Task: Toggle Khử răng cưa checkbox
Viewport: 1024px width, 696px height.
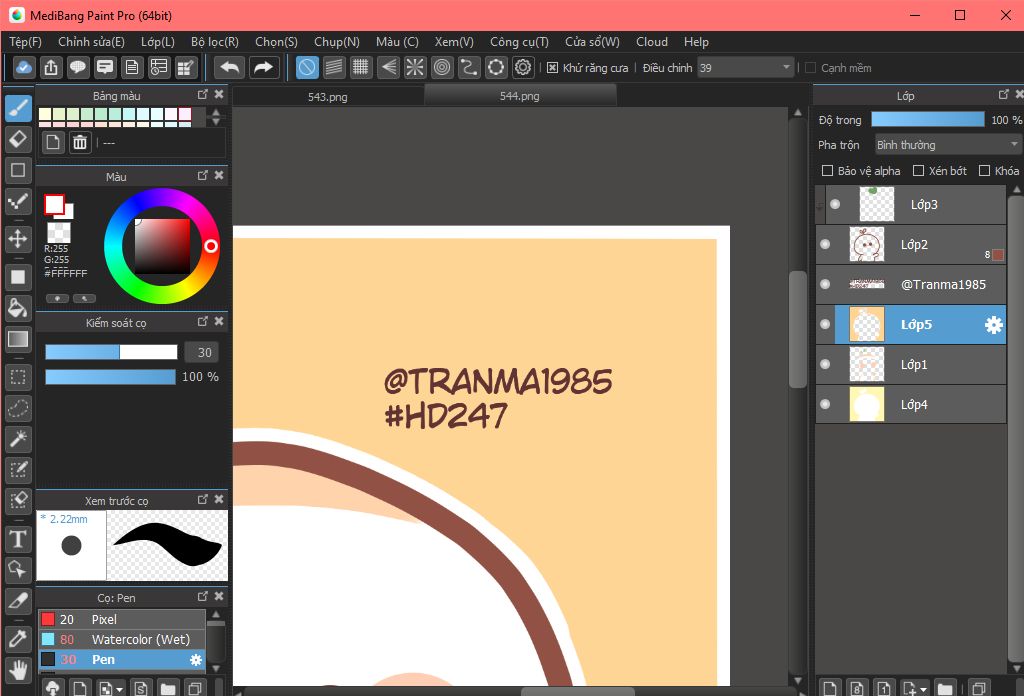Action: click(x=552, y=68)
